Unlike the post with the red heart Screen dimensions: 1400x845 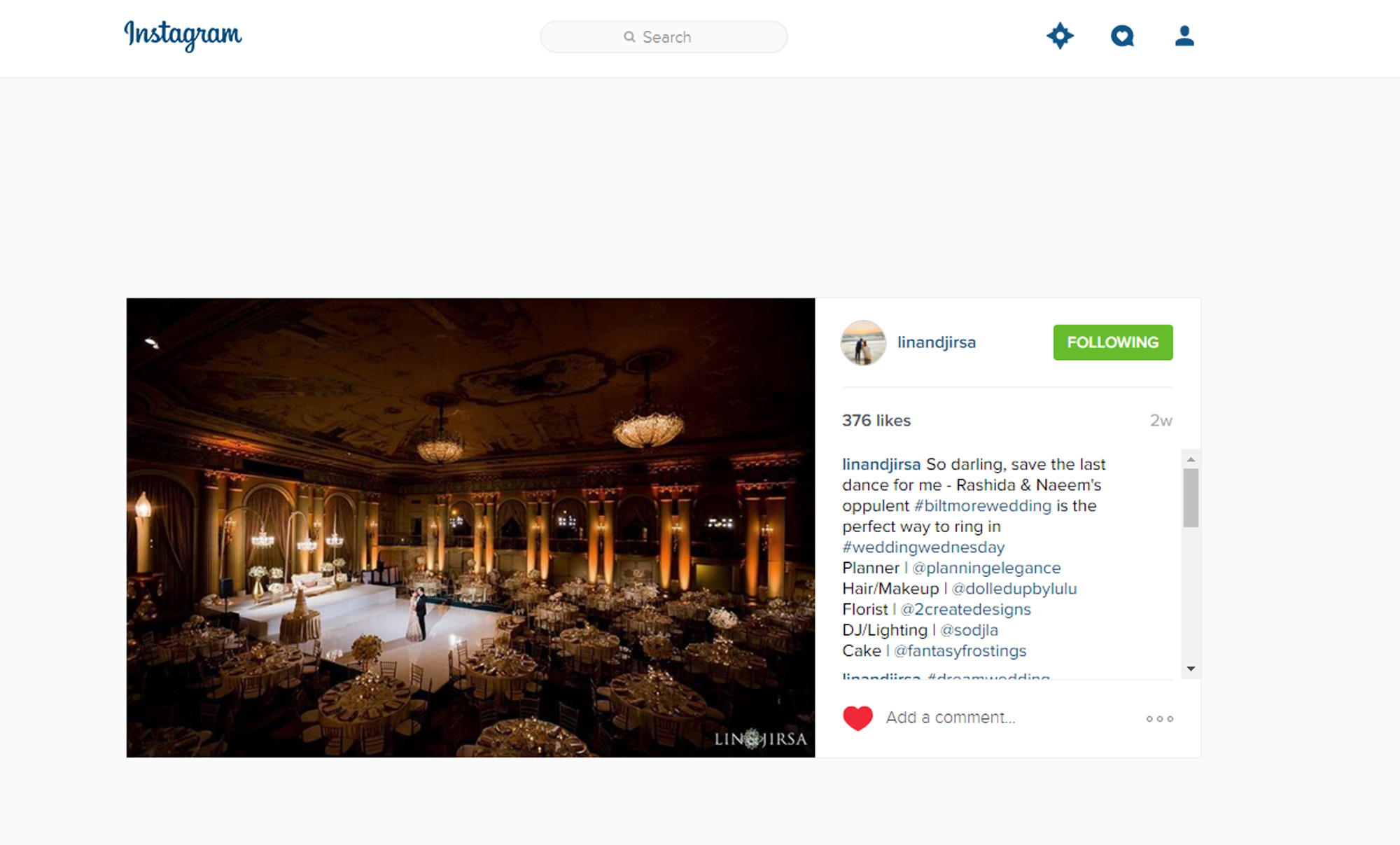coord(857,718)
